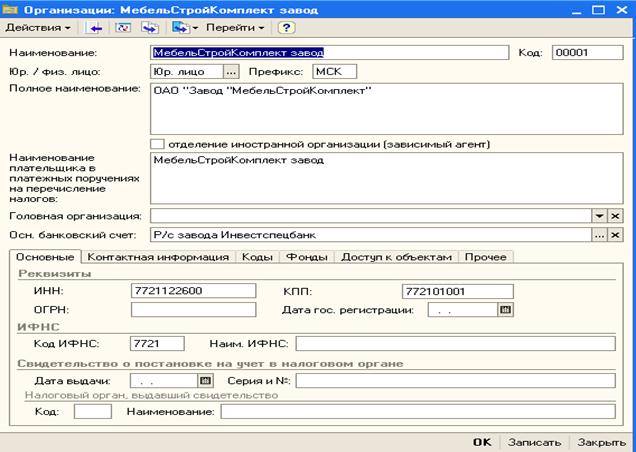Screen dimensions: 636x452
Task: Clear the Осн. банковский счет field
Action: click(615, 235)
